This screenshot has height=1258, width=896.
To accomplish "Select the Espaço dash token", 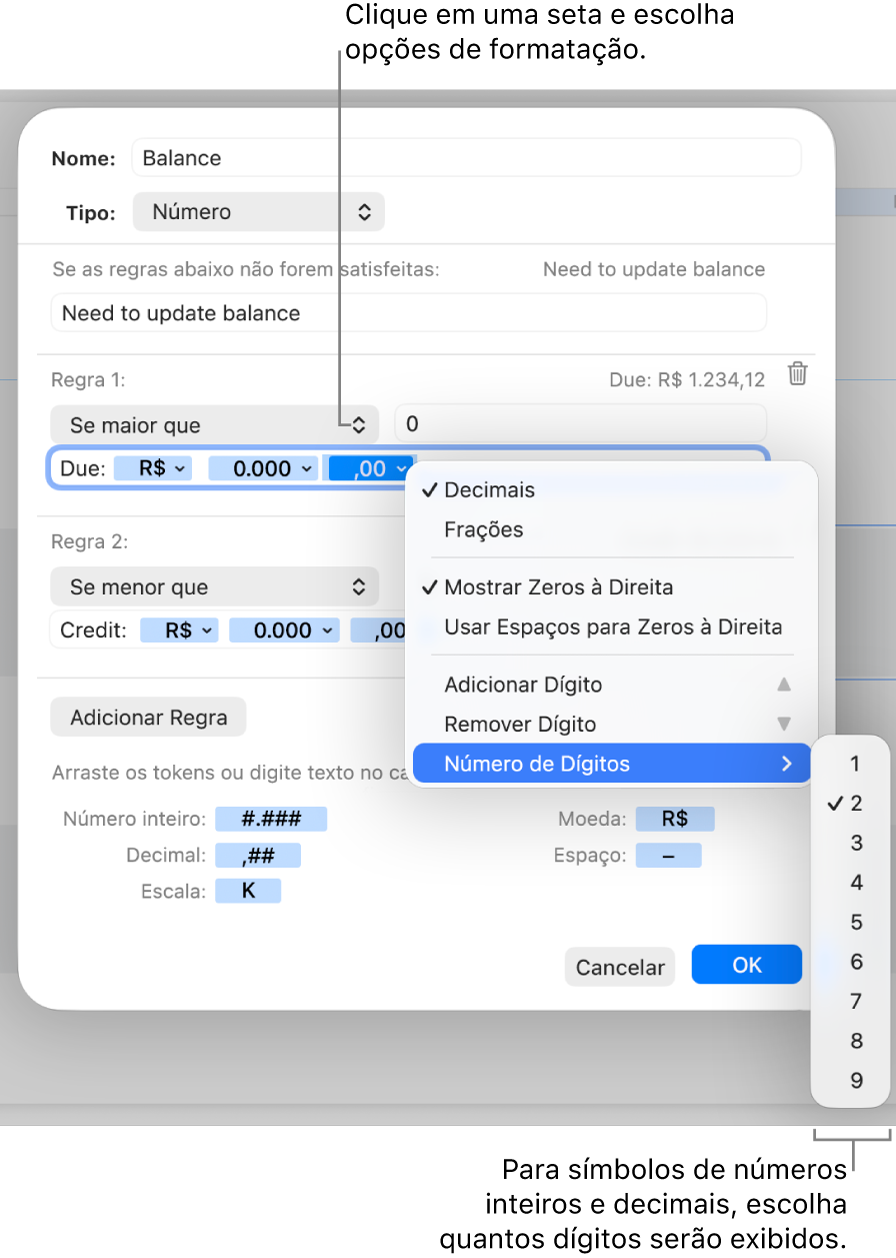I will [x=668, y=854].
